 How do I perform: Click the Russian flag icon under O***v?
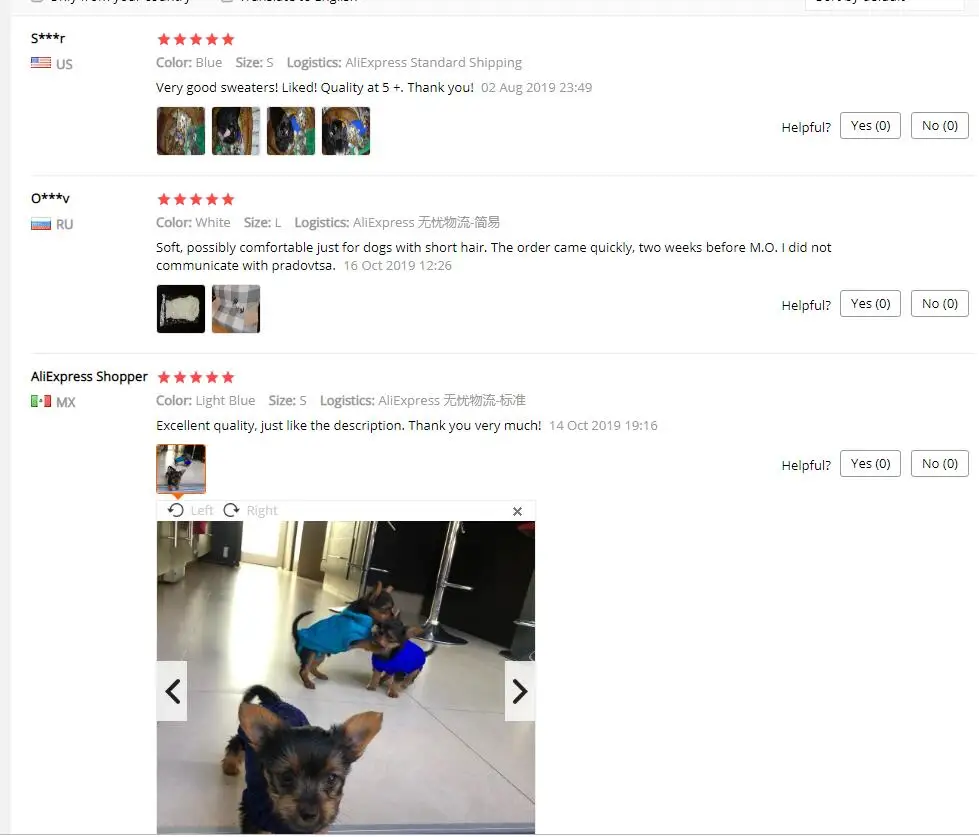pyautogui.click(x=41, y=224)
